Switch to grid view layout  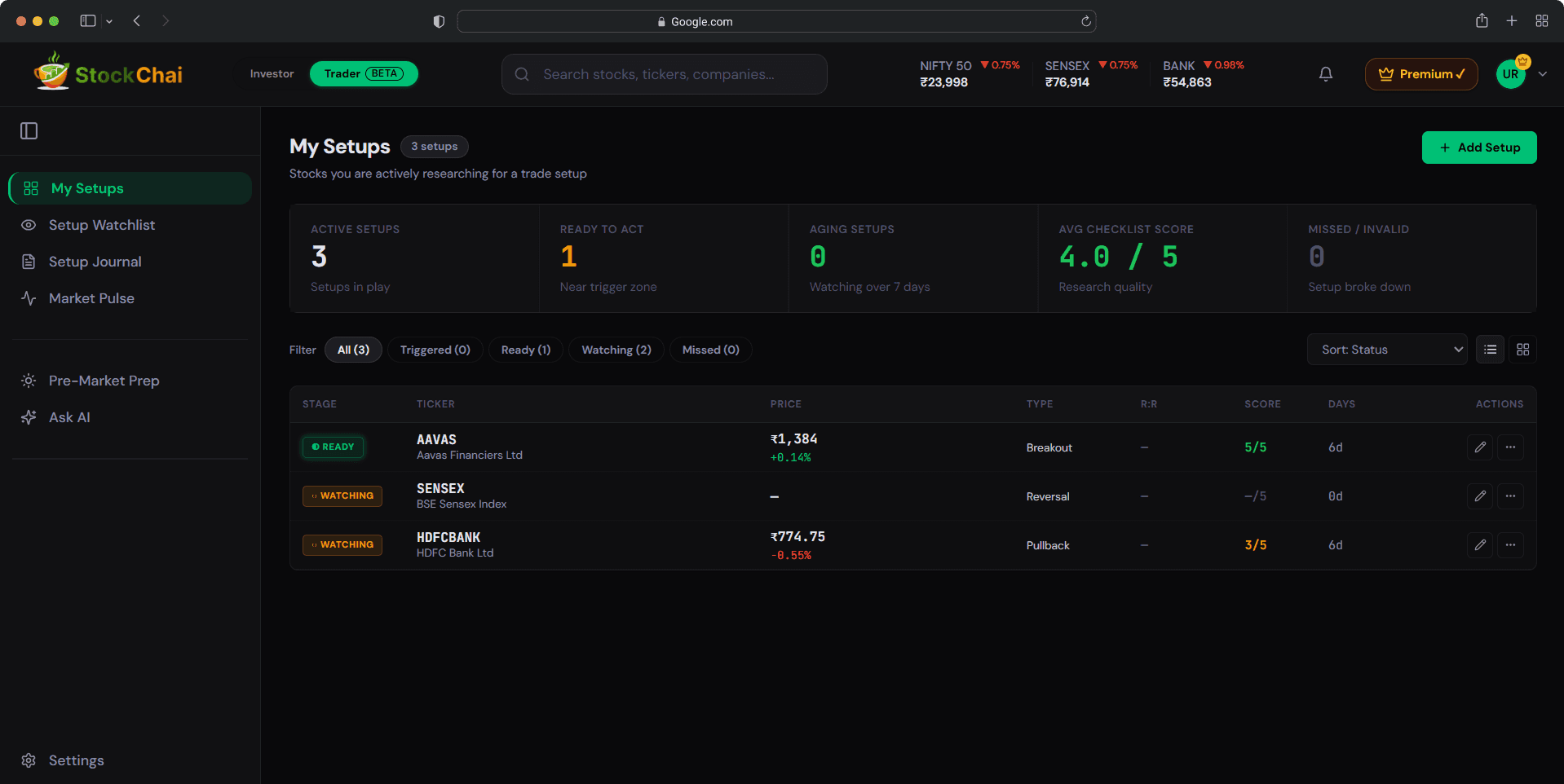[x=1523, y=350]
